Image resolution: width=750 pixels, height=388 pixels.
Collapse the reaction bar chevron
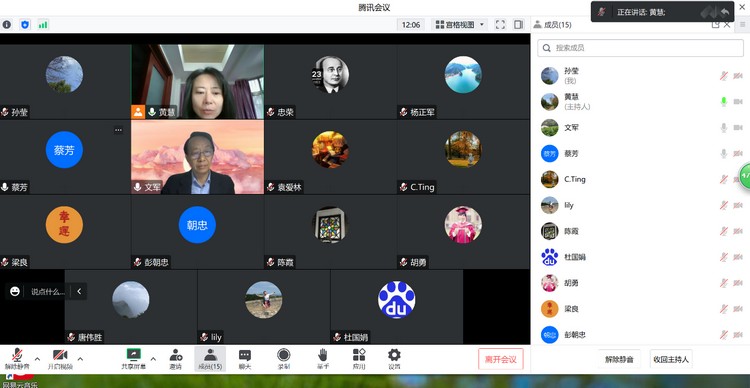coord(79,291)
